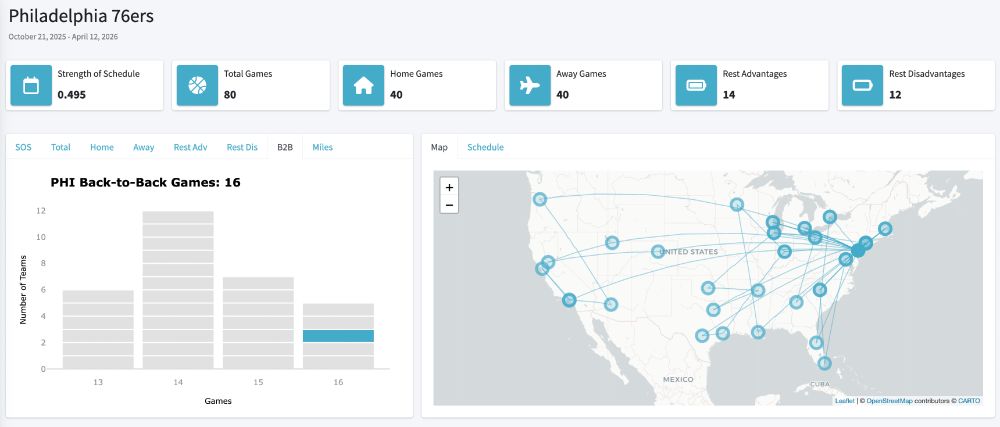Open the Miles tab

[322, 147]
